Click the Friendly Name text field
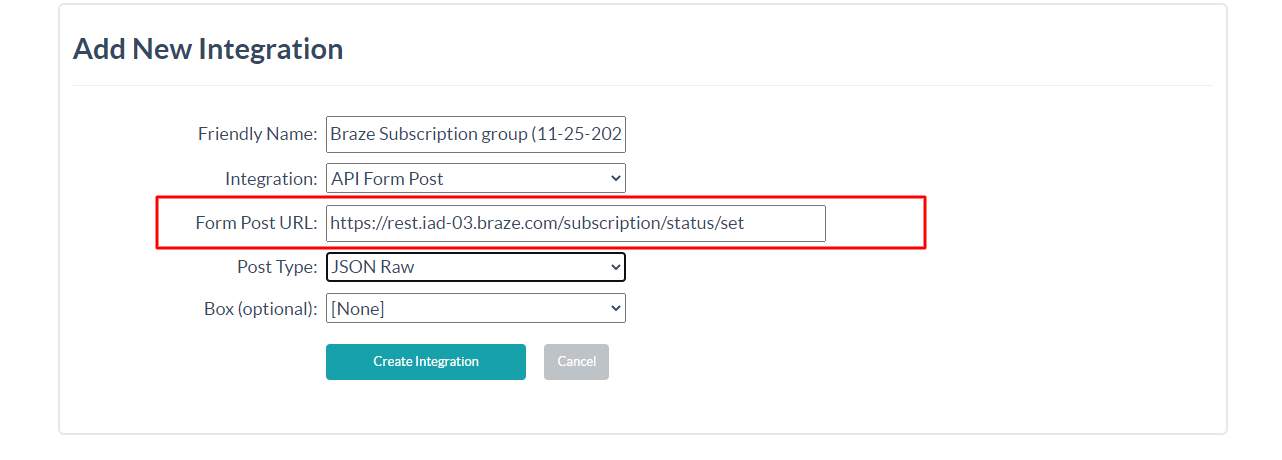 click(476, 134)
